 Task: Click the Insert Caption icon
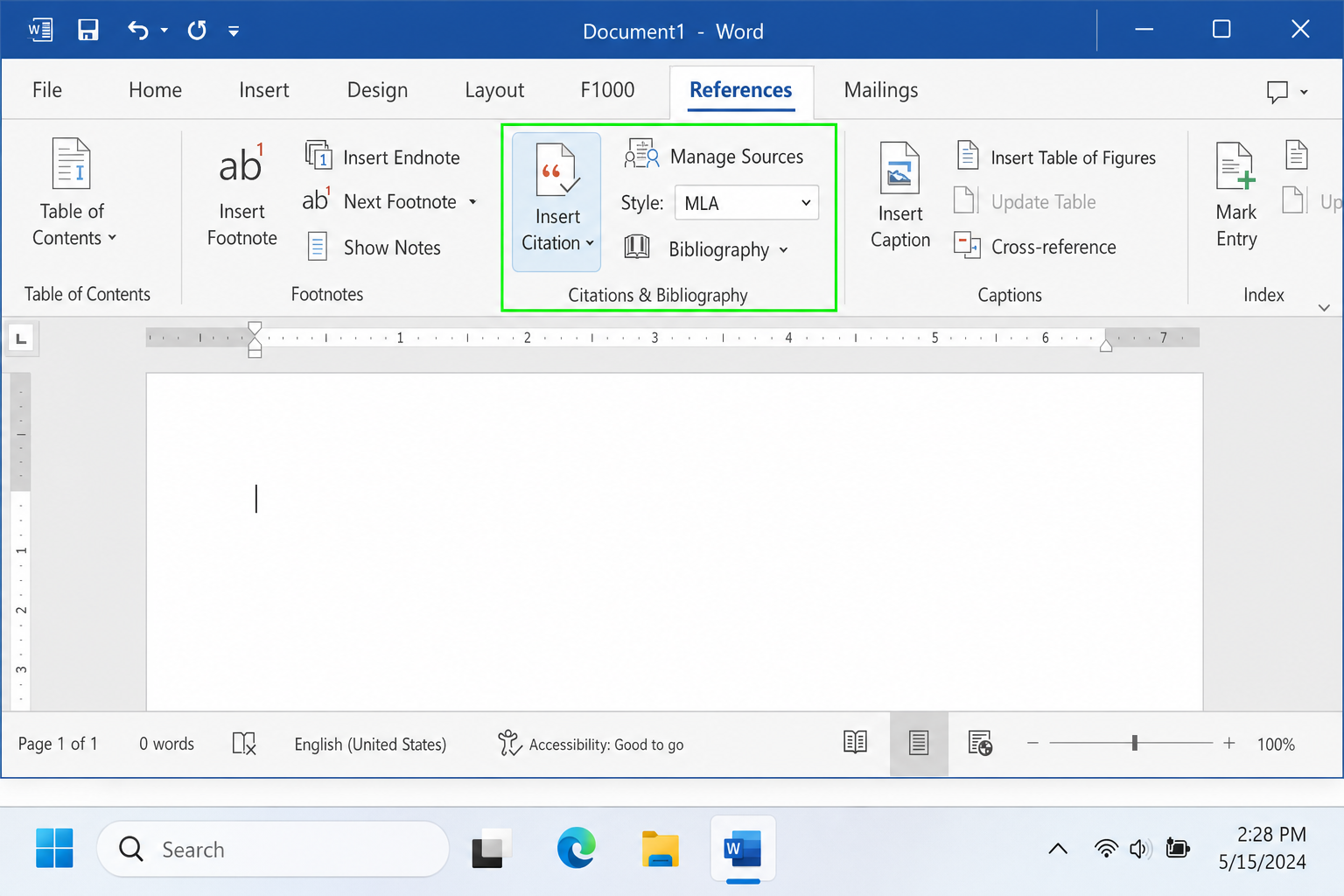coord(899,168)
